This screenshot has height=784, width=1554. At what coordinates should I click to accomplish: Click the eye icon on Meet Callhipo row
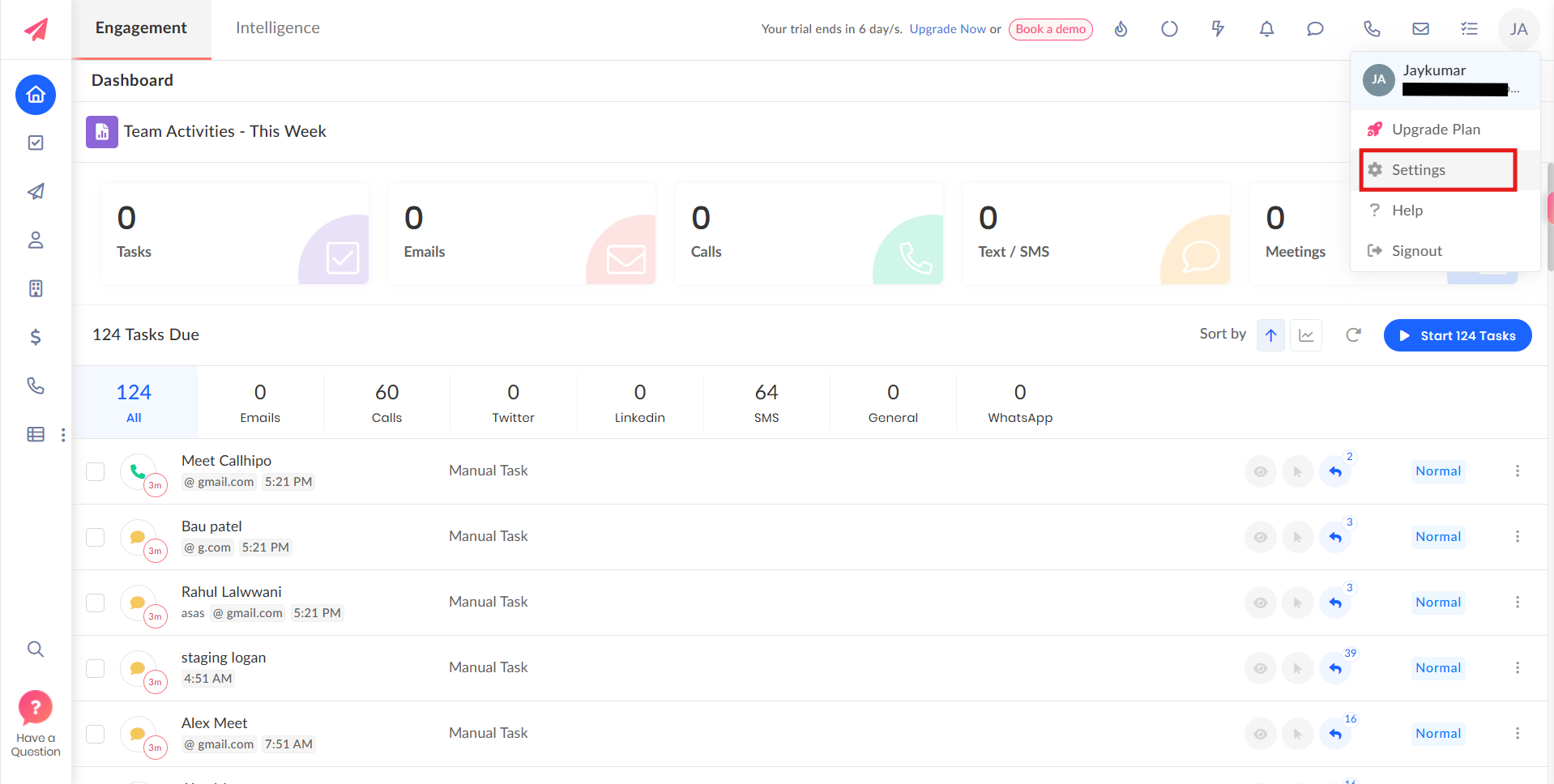coord(1261,471)
